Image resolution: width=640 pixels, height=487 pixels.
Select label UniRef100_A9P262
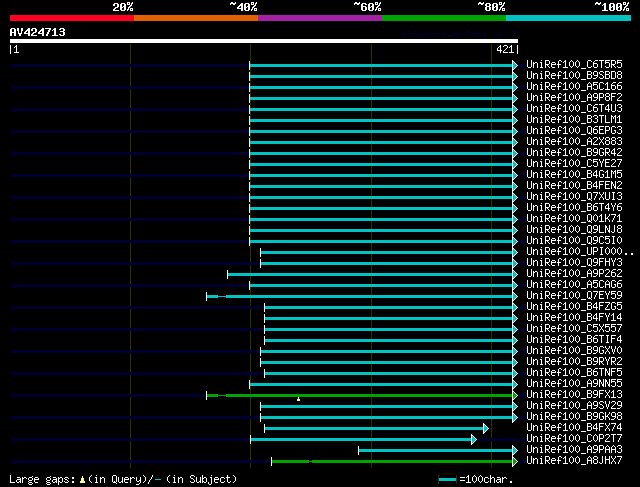click(574, 274)
